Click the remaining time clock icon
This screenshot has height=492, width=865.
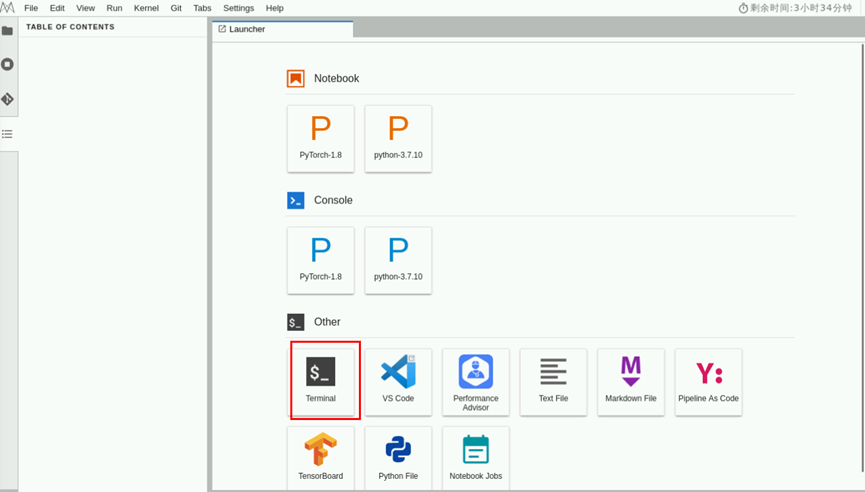(743, 8)
